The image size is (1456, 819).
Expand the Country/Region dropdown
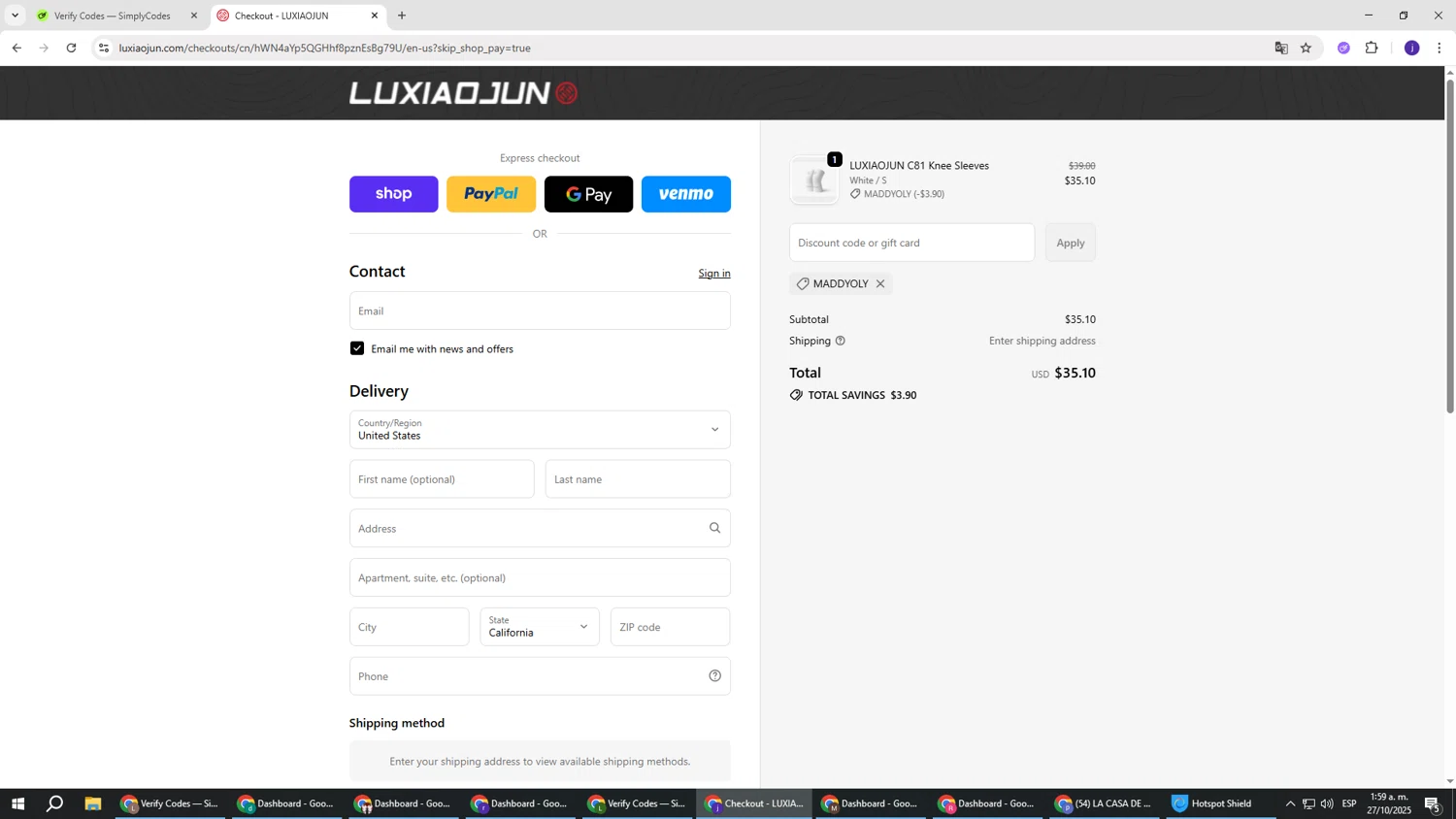pos(540,430)
